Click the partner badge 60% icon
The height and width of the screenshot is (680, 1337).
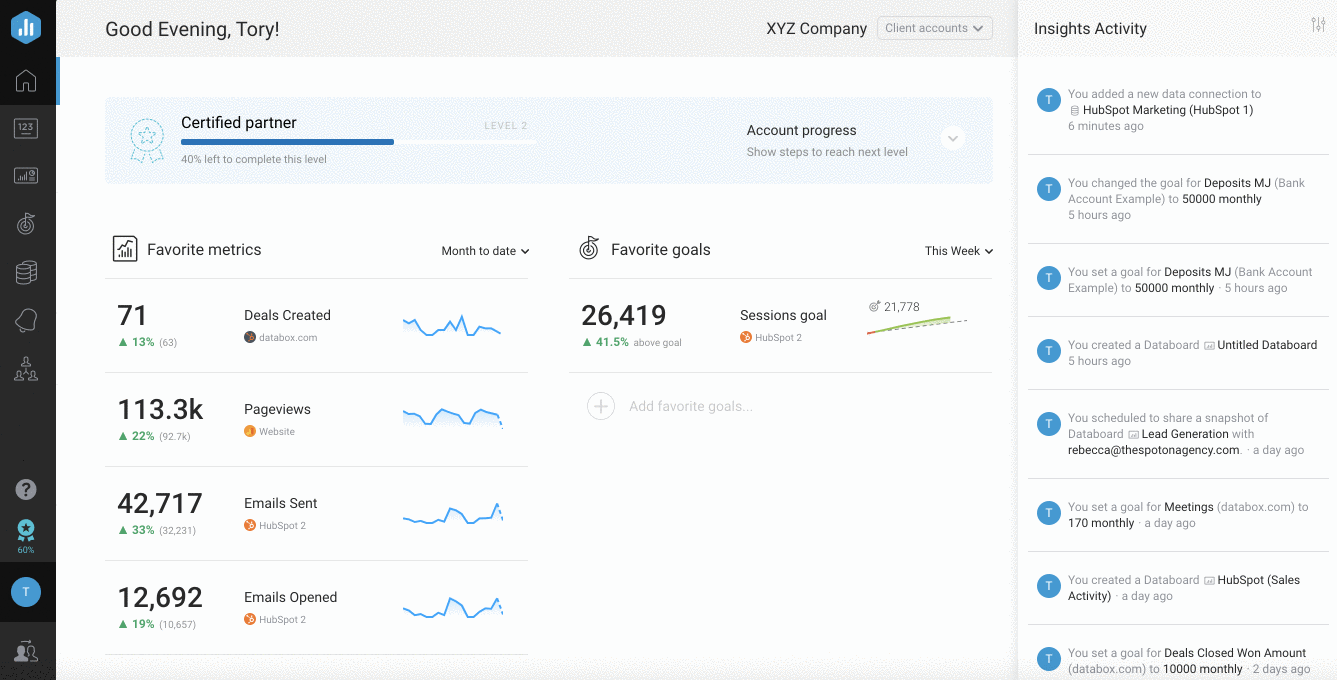(x=27, y=535)
